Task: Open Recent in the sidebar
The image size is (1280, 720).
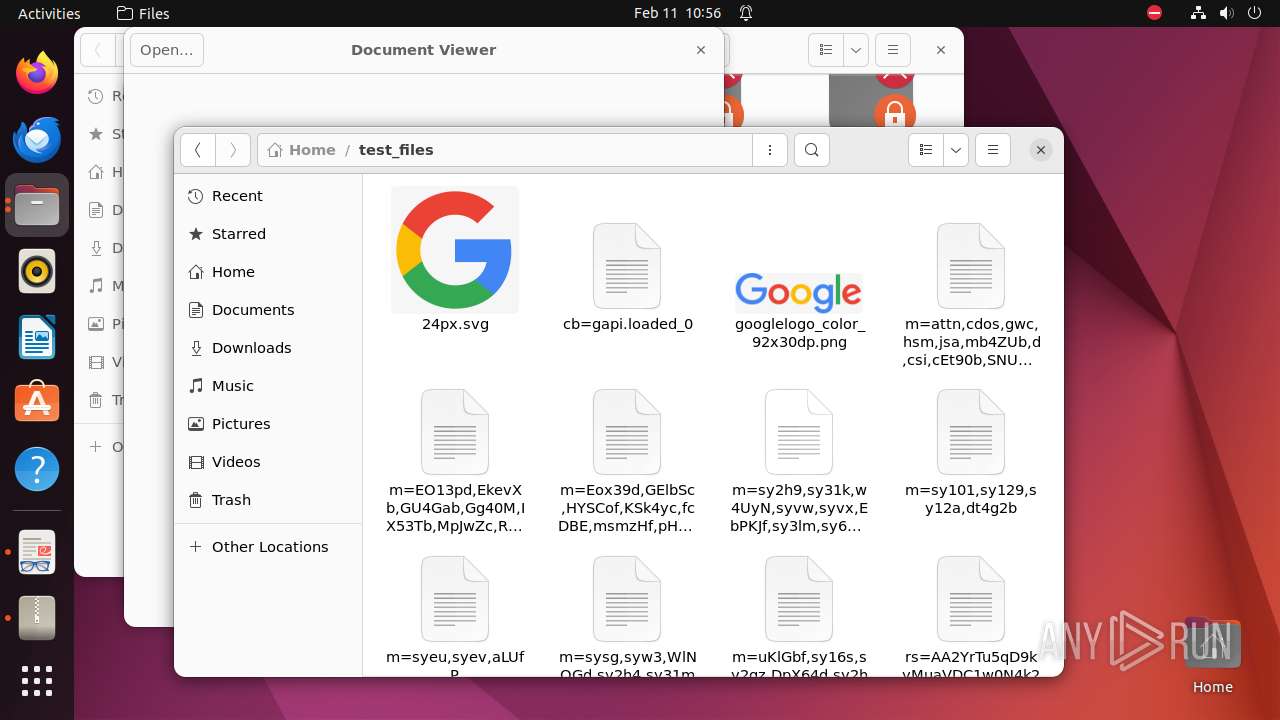Action: [268, 196]
